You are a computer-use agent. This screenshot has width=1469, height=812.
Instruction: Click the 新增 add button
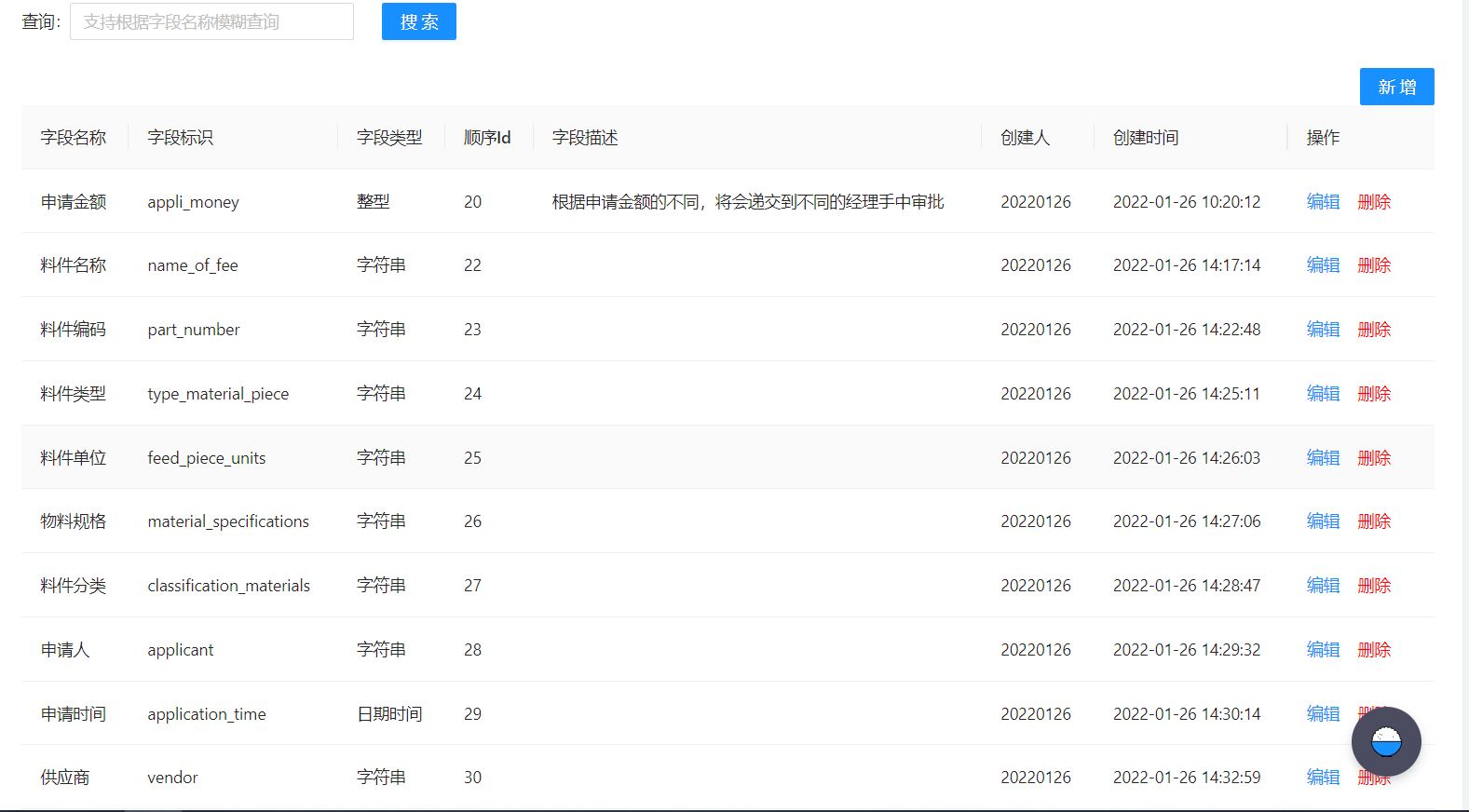click(1397, 87)
